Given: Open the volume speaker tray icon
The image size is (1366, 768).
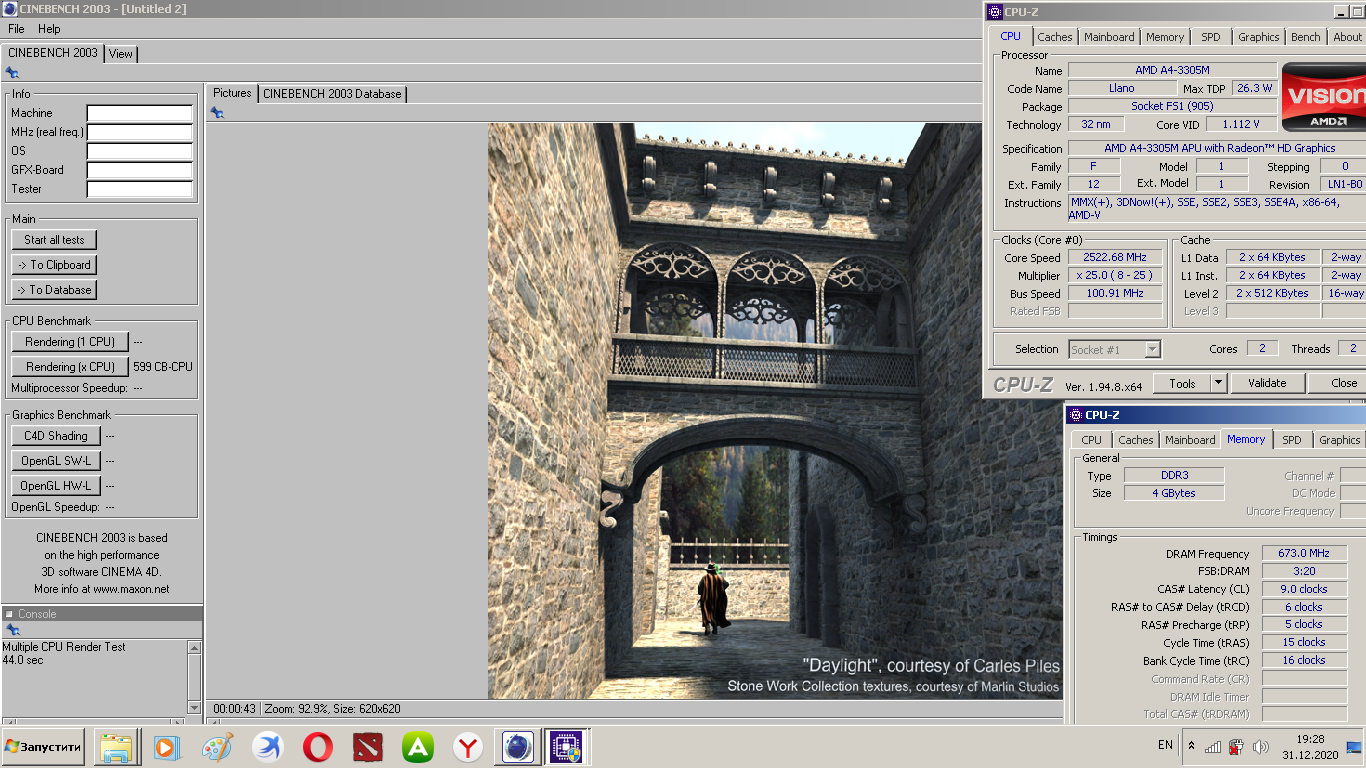Looking at the screenshot, I should click(x=1260, y=746).
